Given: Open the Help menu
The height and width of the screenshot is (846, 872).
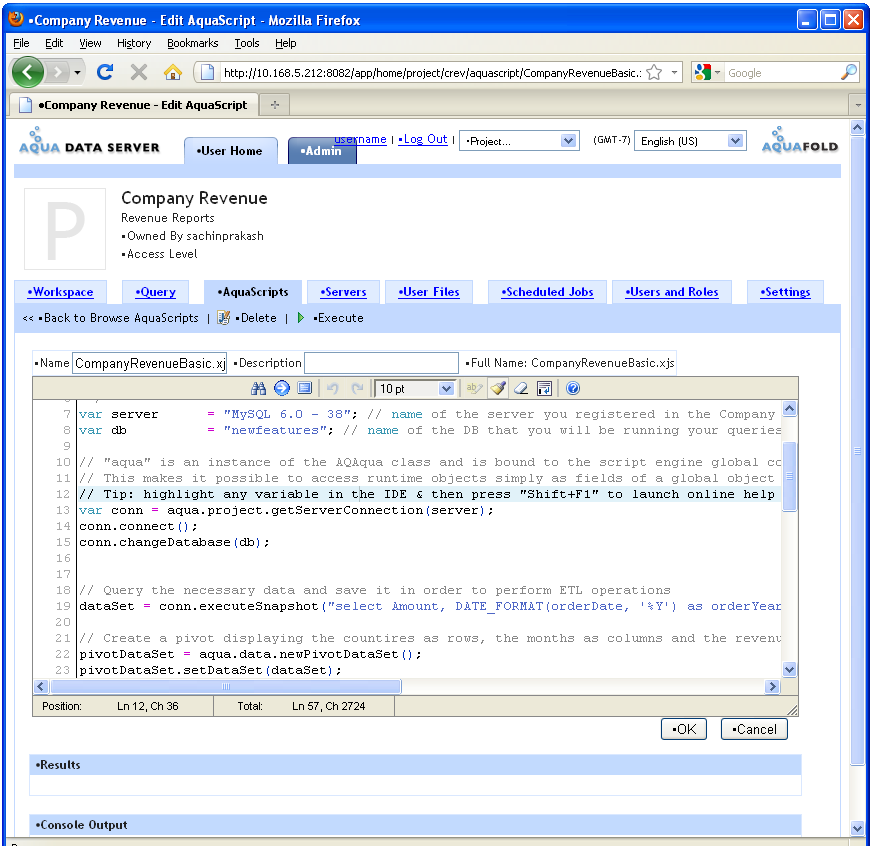Looking at the screenshot, I should tap(285, 43).
